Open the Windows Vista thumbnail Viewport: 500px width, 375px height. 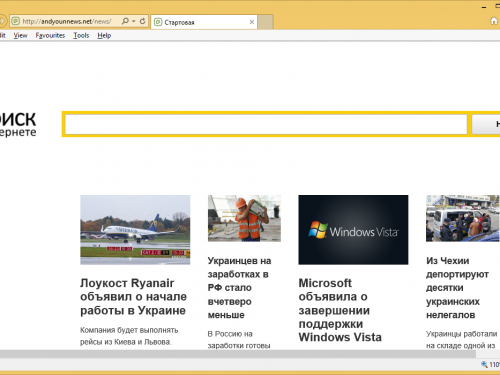tap(353, 230)
